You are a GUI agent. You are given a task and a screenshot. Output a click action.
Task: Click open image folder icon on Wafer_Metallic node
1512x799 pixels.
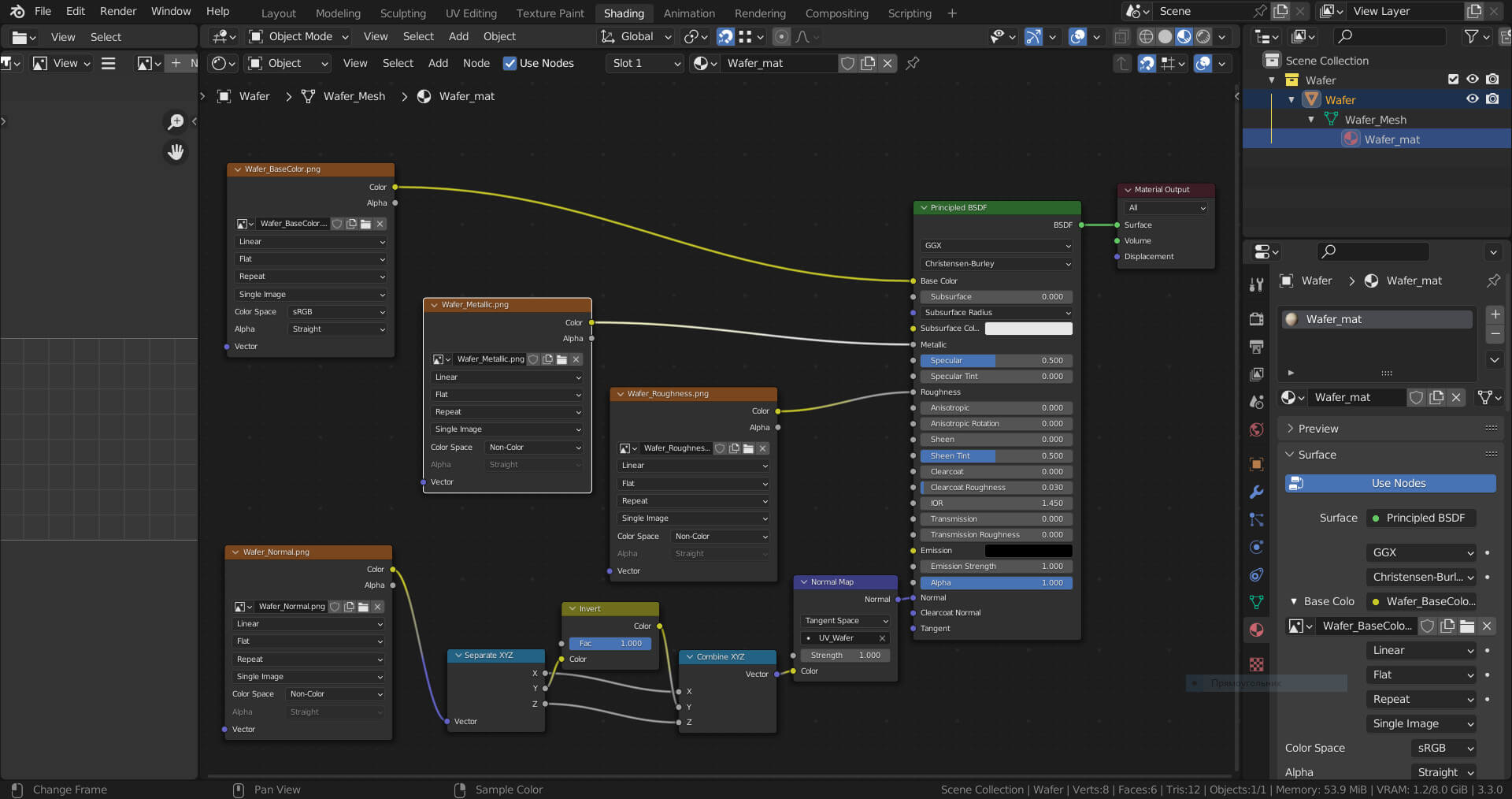[x=561, y=359]
